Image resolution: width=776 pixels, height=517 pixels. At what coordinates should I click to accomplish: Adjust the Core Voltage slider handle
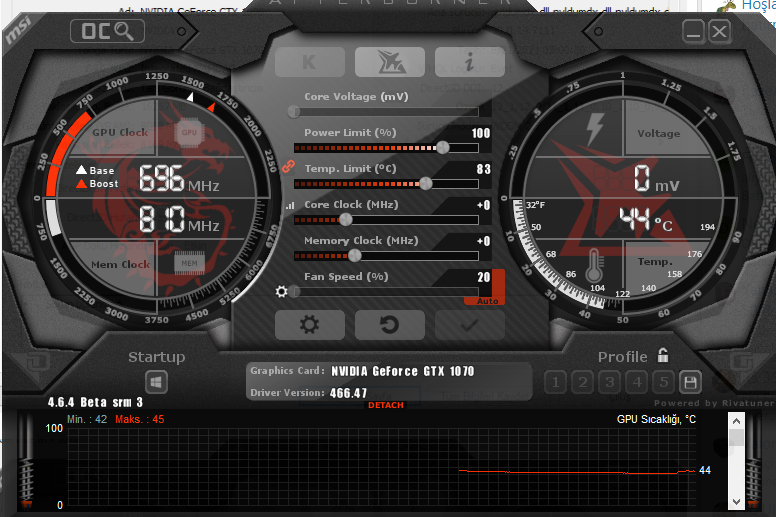(294, 111)
